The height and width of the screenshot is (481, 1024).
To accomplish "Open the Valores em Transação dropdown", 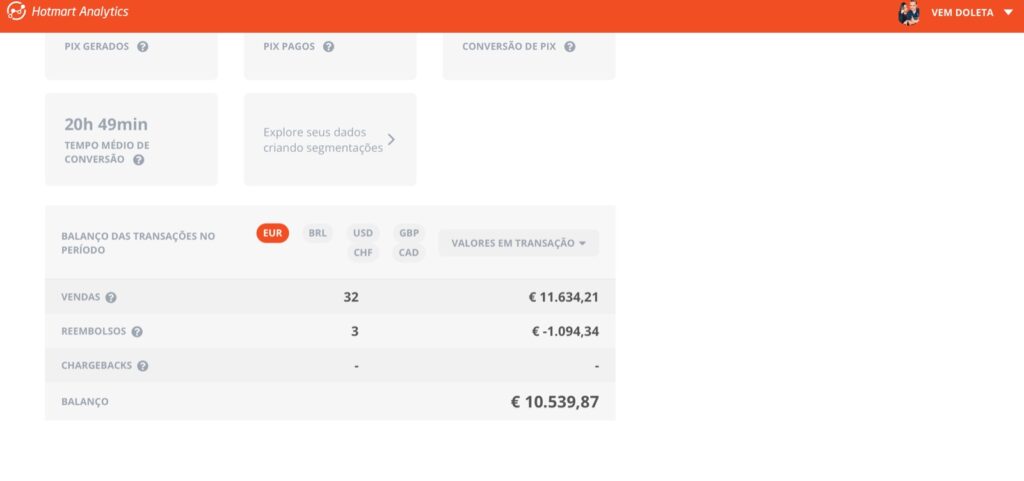I will [x=518, y=243].
